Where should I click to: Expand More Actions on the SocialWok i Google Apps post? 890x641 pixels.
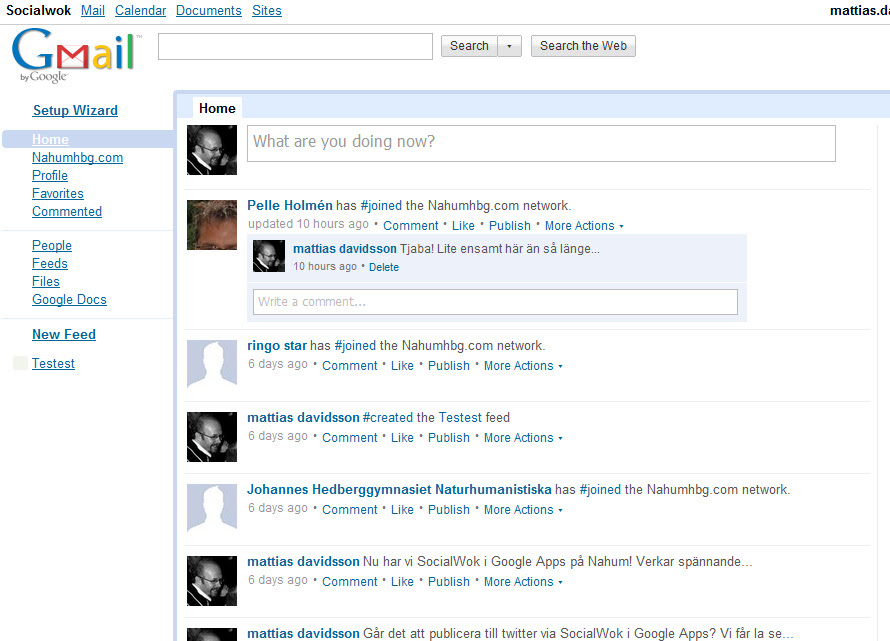pos(523,582)
